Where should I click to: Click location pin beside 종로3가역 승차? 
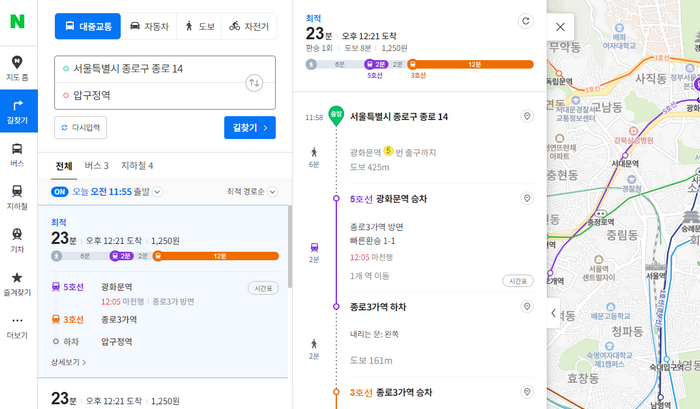click(x=527, y=392)
